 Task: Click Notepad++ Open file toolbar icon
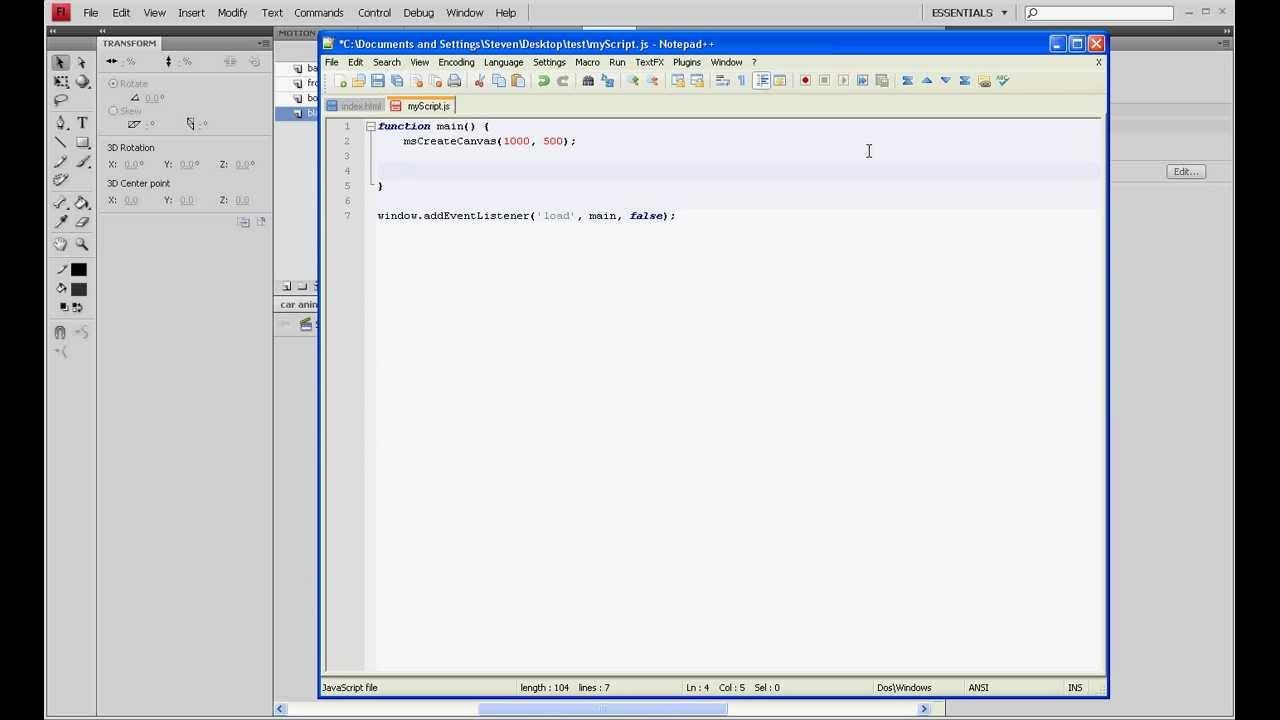tap(358, 81)
